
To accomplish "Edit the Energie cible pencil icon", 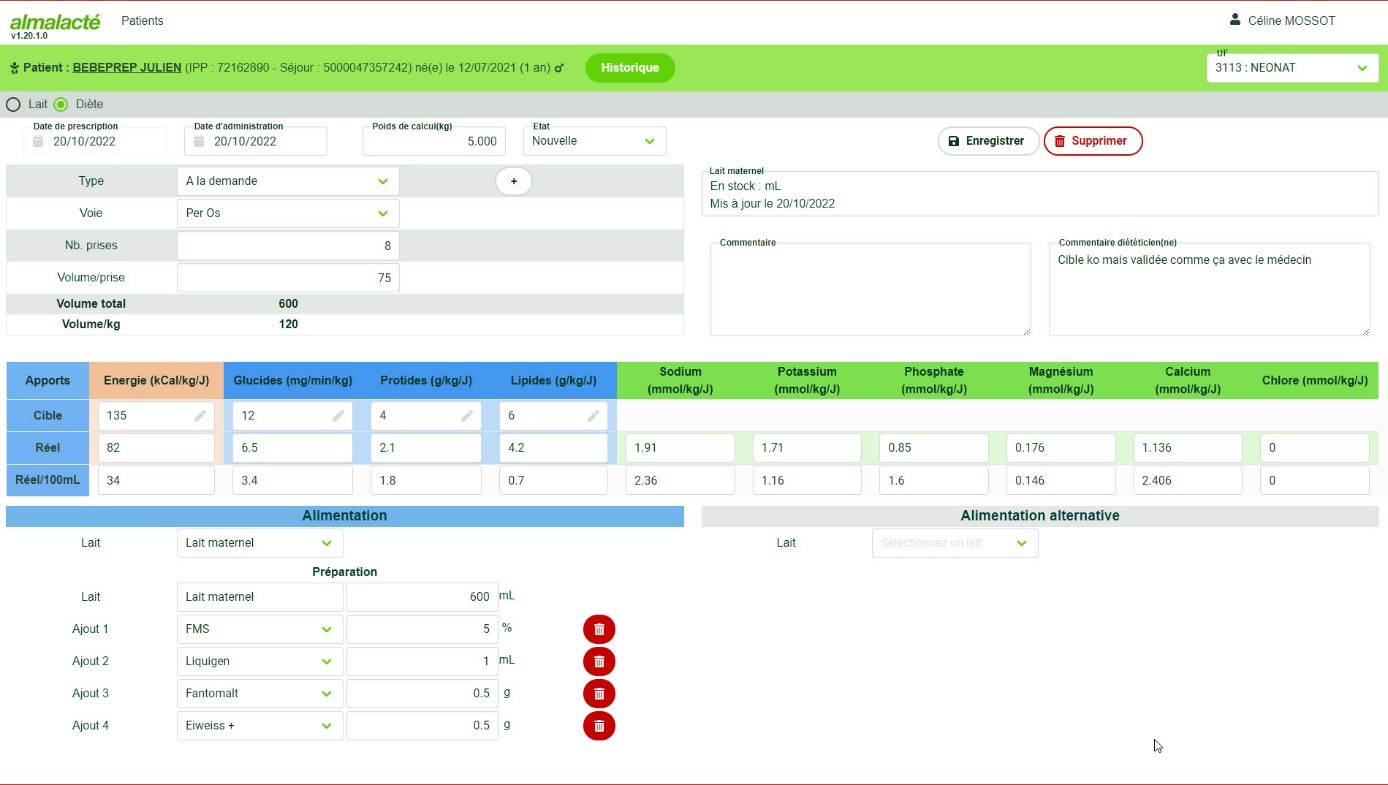I will (200, 416).
